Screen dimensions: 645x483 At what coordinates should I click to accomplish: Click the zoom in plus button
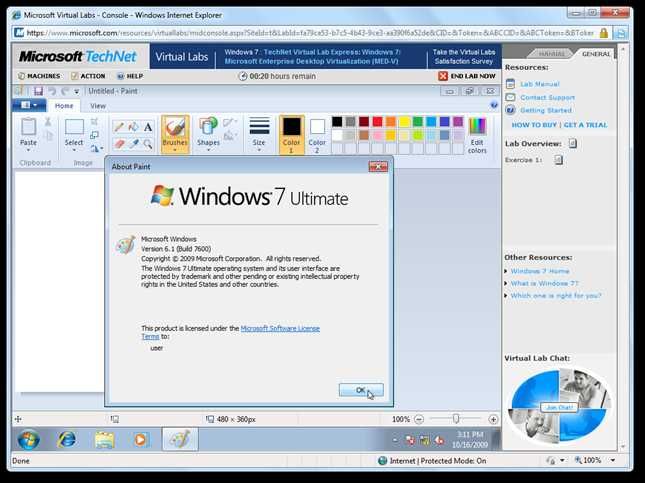coord(493,419)
